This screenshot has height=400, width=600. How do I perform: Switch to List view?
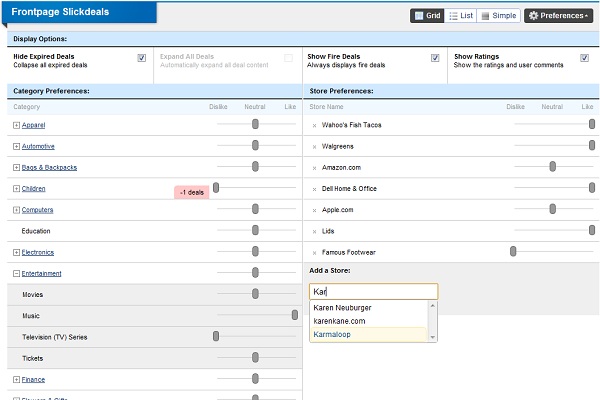(x=461, y=16)
